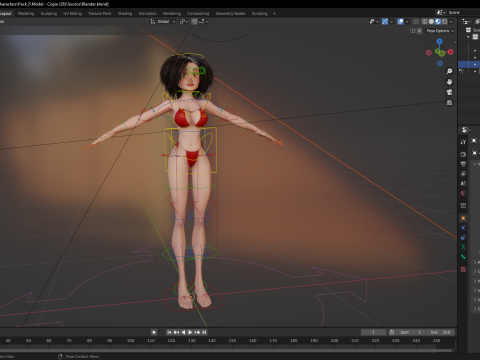Open the gizmo options dropdown arrow
Screen dimensions: 480x360
point(391,22)
